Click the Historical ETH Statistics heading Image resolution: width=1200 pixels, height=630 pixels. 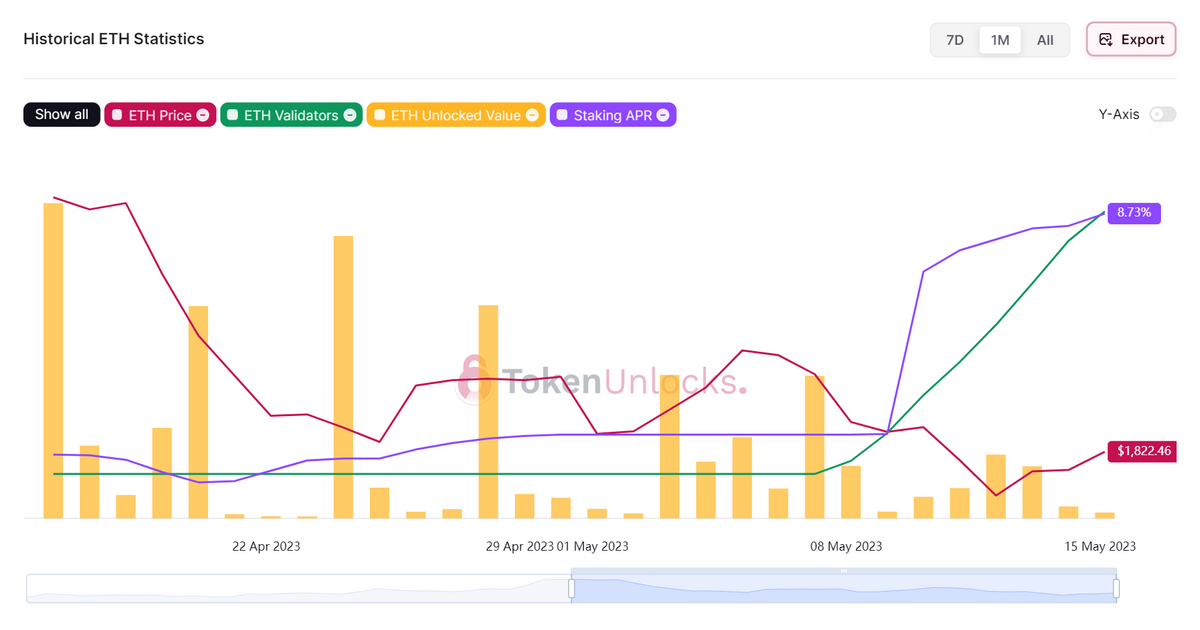click(114, 39)
